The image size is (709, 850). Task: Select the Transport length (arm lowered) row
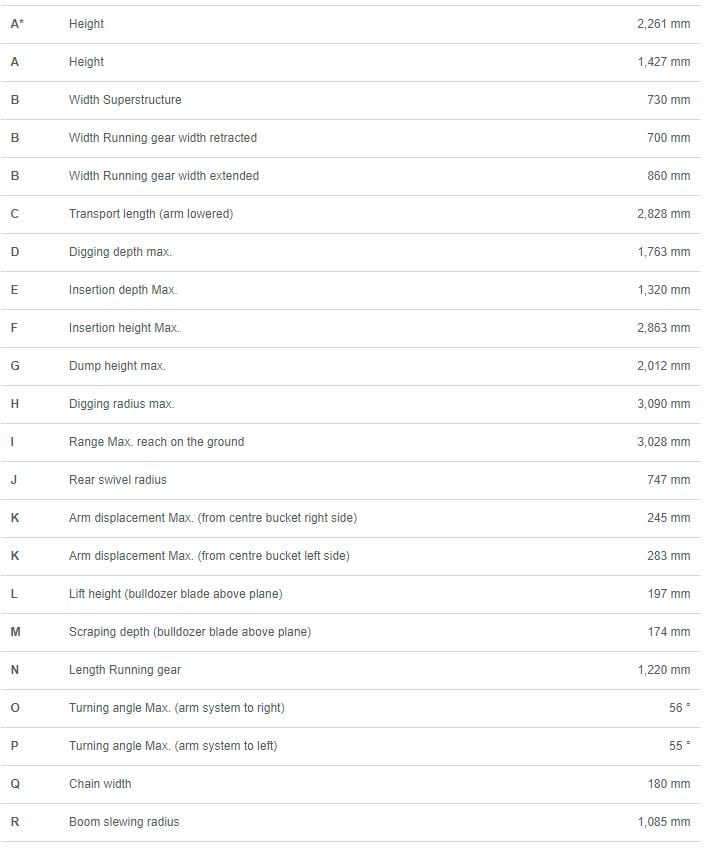point(351,214)
